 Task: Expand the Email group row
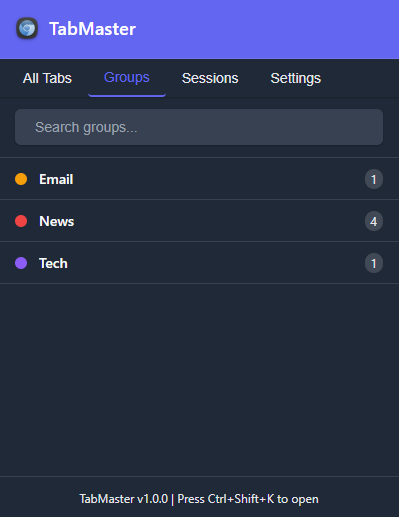pyautogui.click(x=199, y=179)
